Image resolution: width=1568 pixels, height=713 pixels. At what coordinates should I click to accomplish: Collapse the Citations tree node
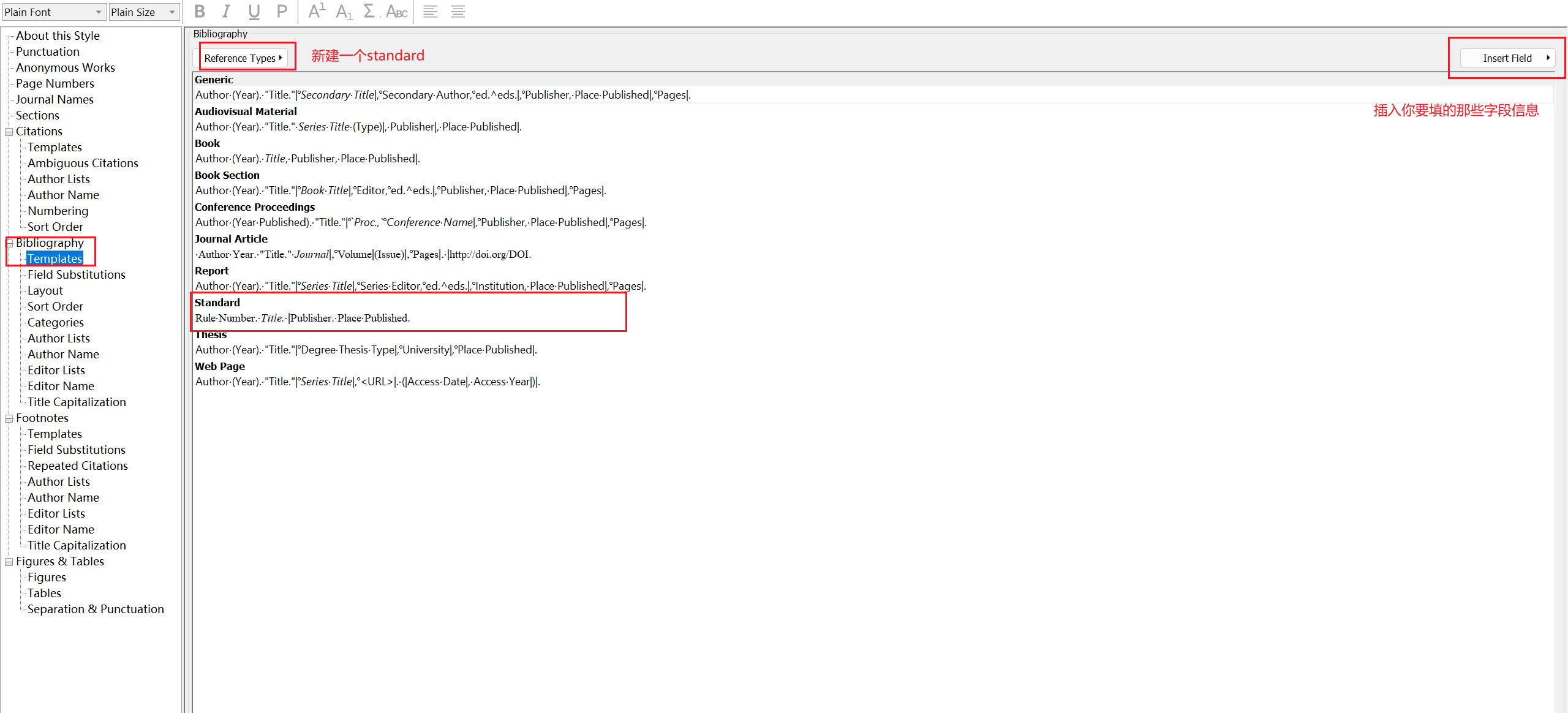point(9,132)
